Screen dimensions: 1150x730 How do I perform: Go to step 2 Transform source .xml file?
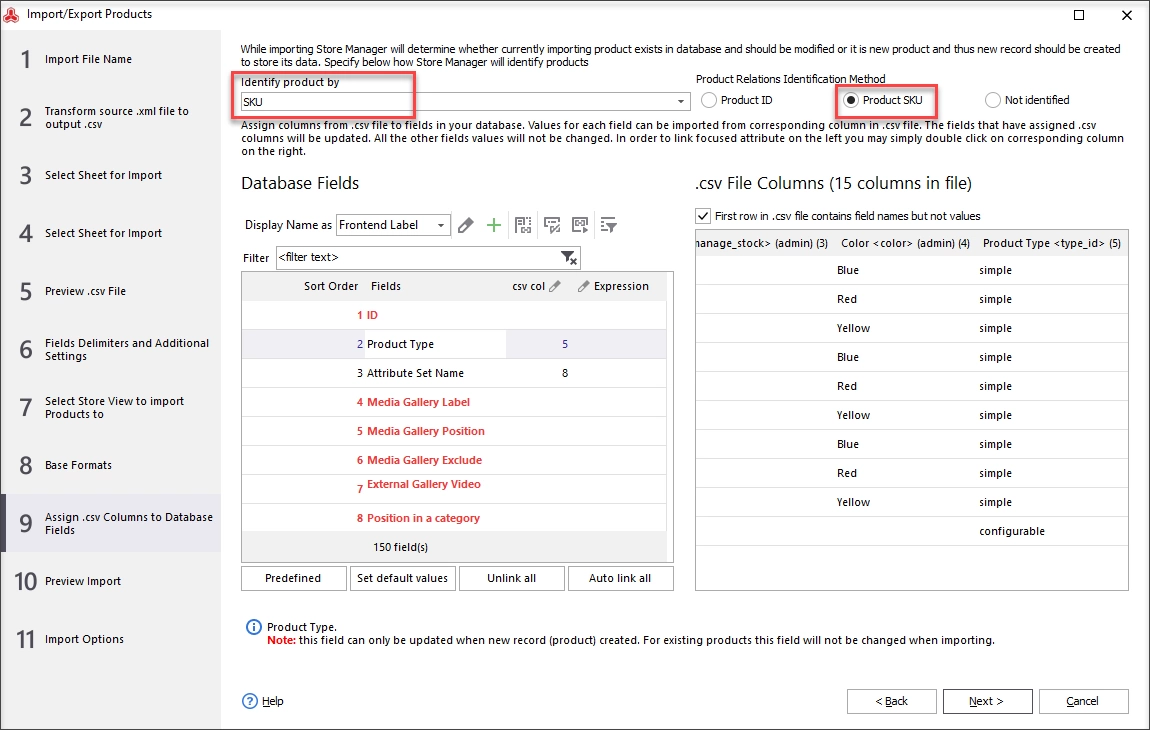[x=111, y=117]
